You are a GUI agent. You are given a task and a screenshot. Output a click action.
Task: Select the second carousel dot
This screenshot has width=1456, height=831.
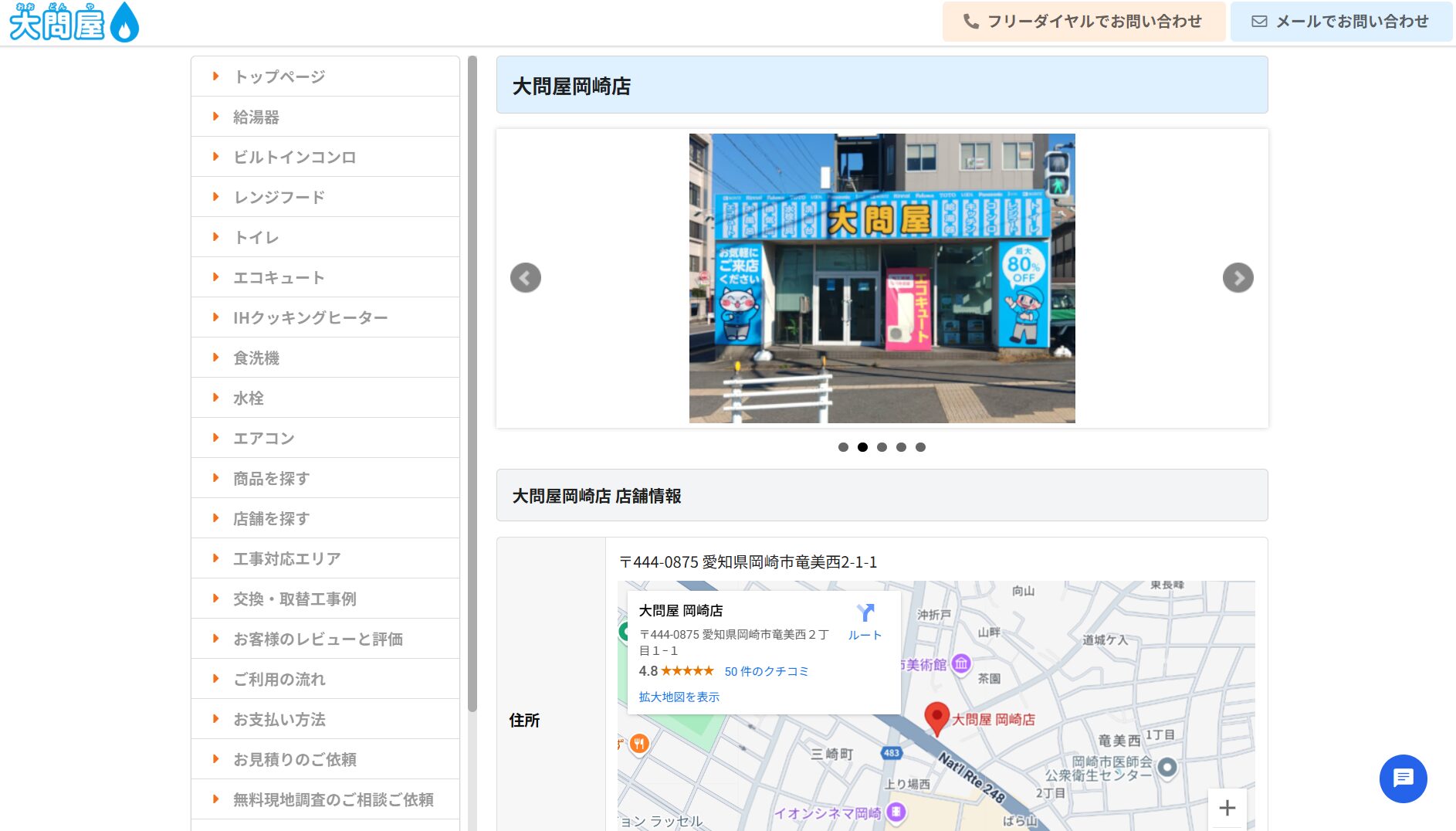pos(862,447)
